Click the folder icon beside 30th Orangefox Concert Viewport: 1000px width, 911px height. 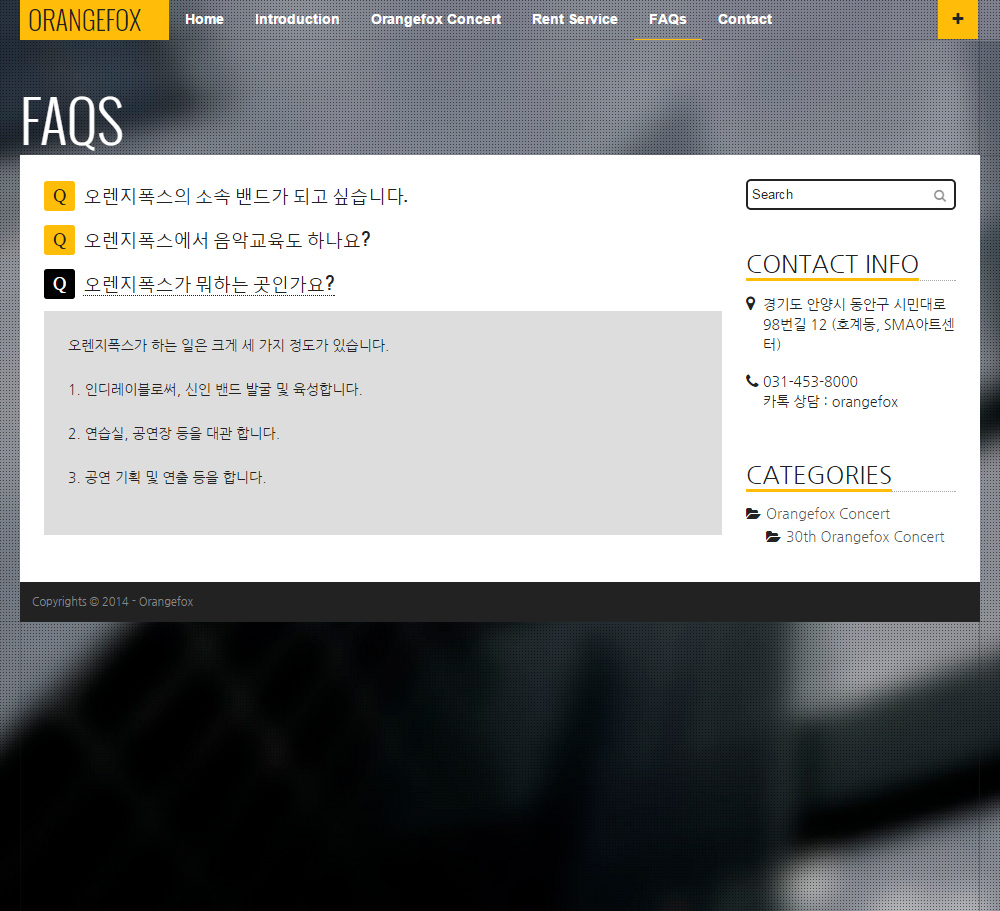click(773, 537)
